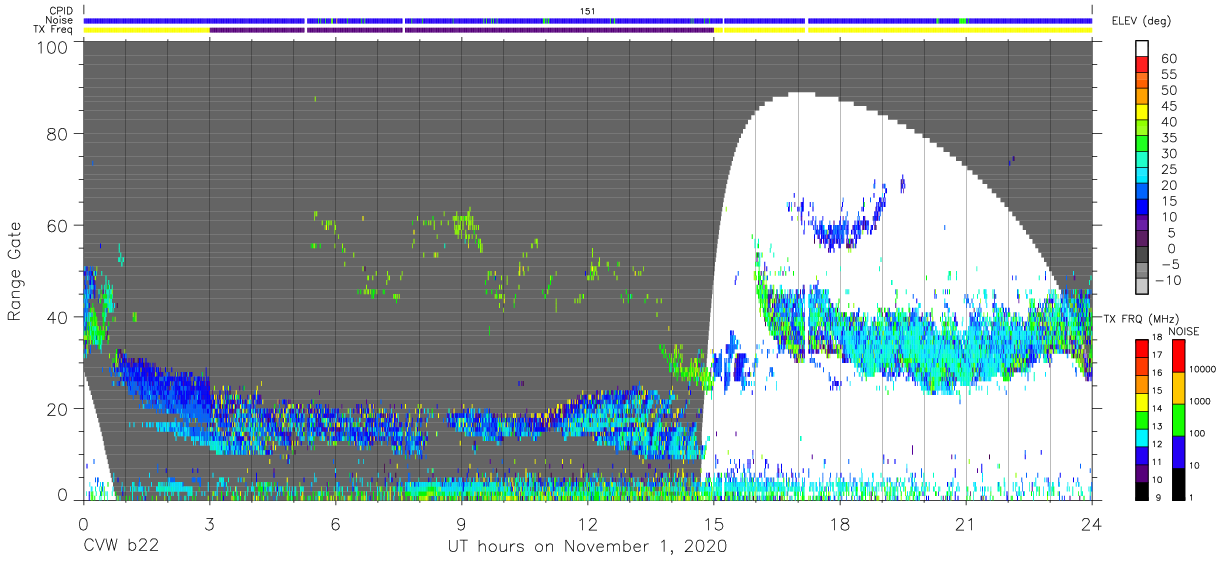This screenshot has width=1228, height=567.
Task: Click the '25' label on ELEV colorbar
Action: pyautogui.click(x=1171, y=169)
